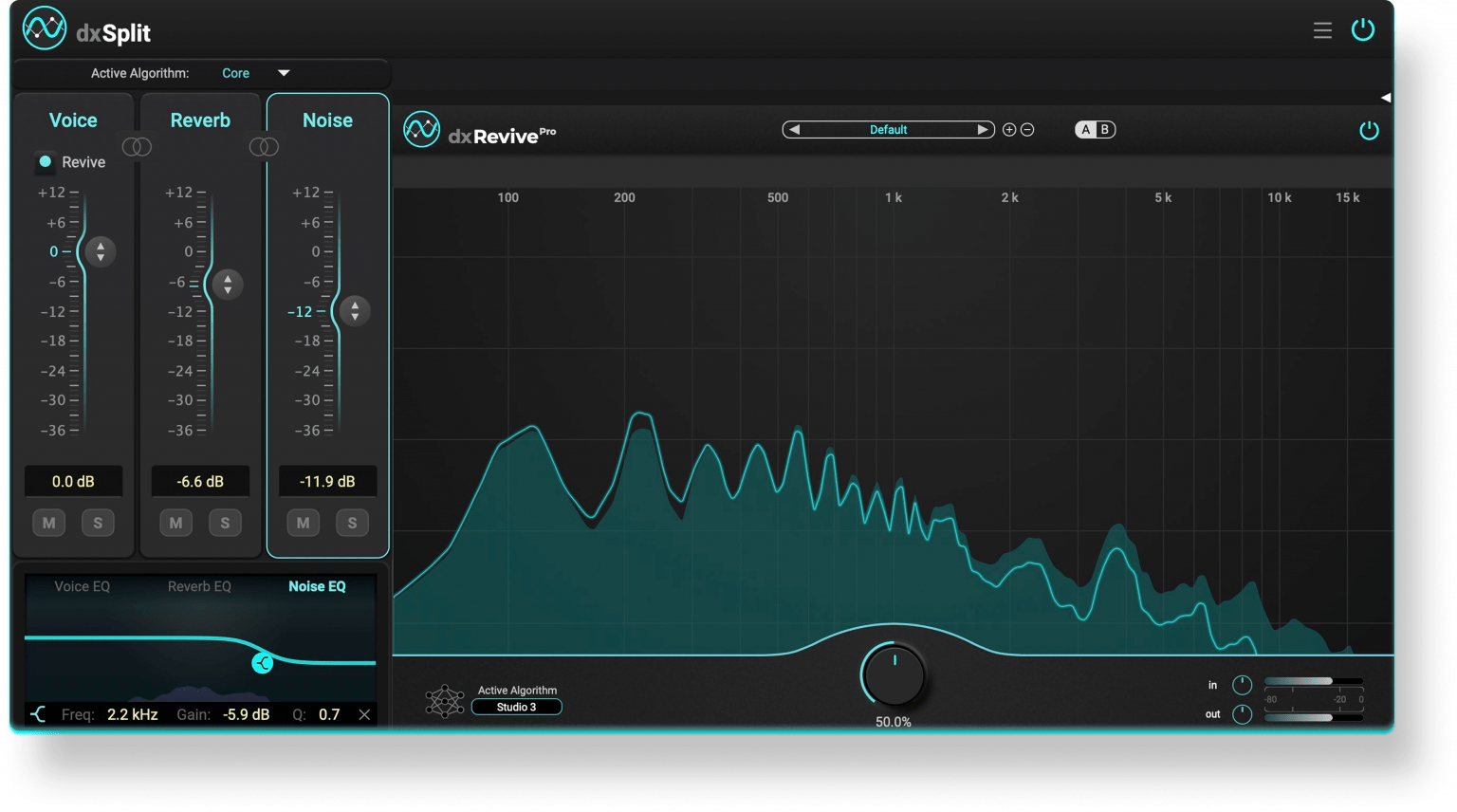Image resolution: width=1457 pixels, height=812 pixels.
Task: Click the high shelf filter type icon
Action: 38,714
